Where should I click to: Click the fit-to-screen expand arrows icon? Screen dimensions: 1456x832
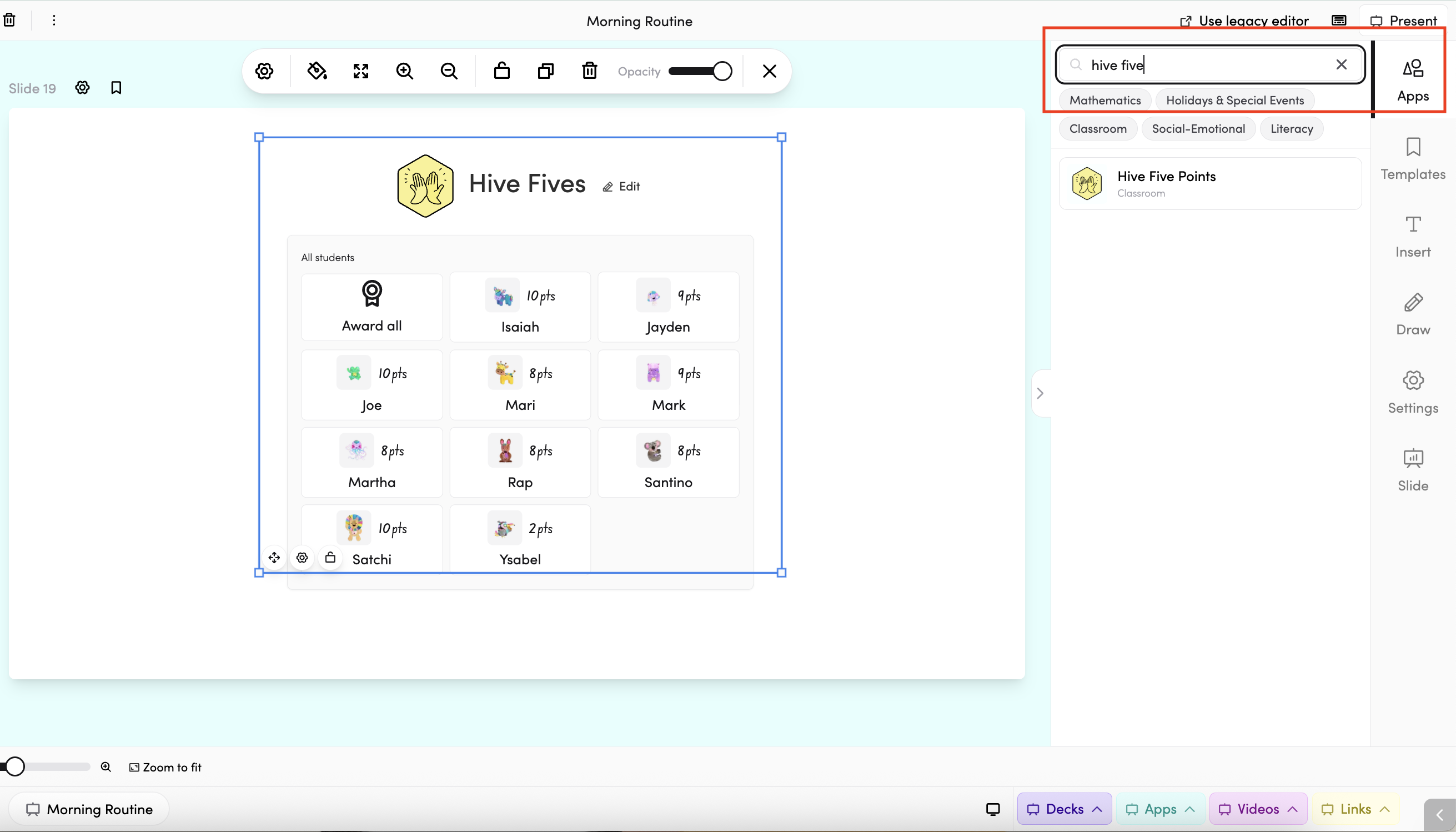(361, 71)
